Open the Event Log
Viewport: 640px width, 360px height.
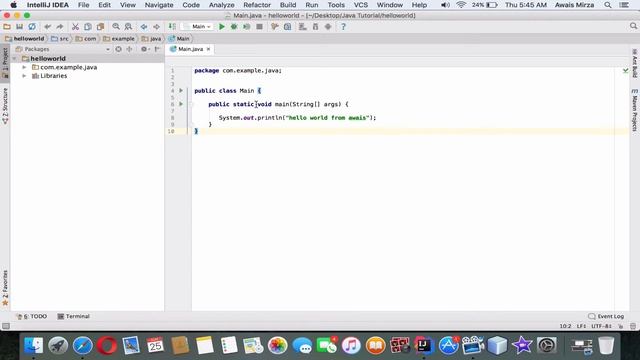coord(606,316)
